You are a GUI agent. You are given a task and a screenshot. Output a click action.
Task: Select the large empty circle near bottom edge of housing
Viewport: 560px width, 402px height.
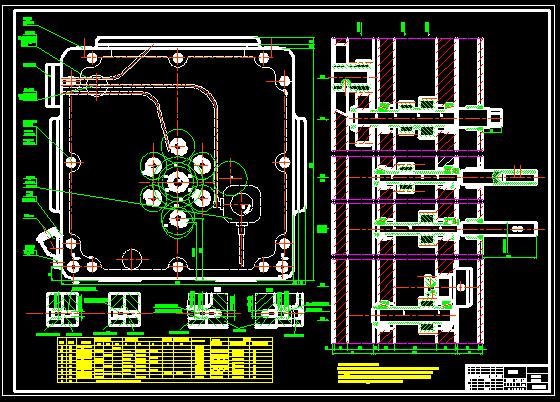132,259
